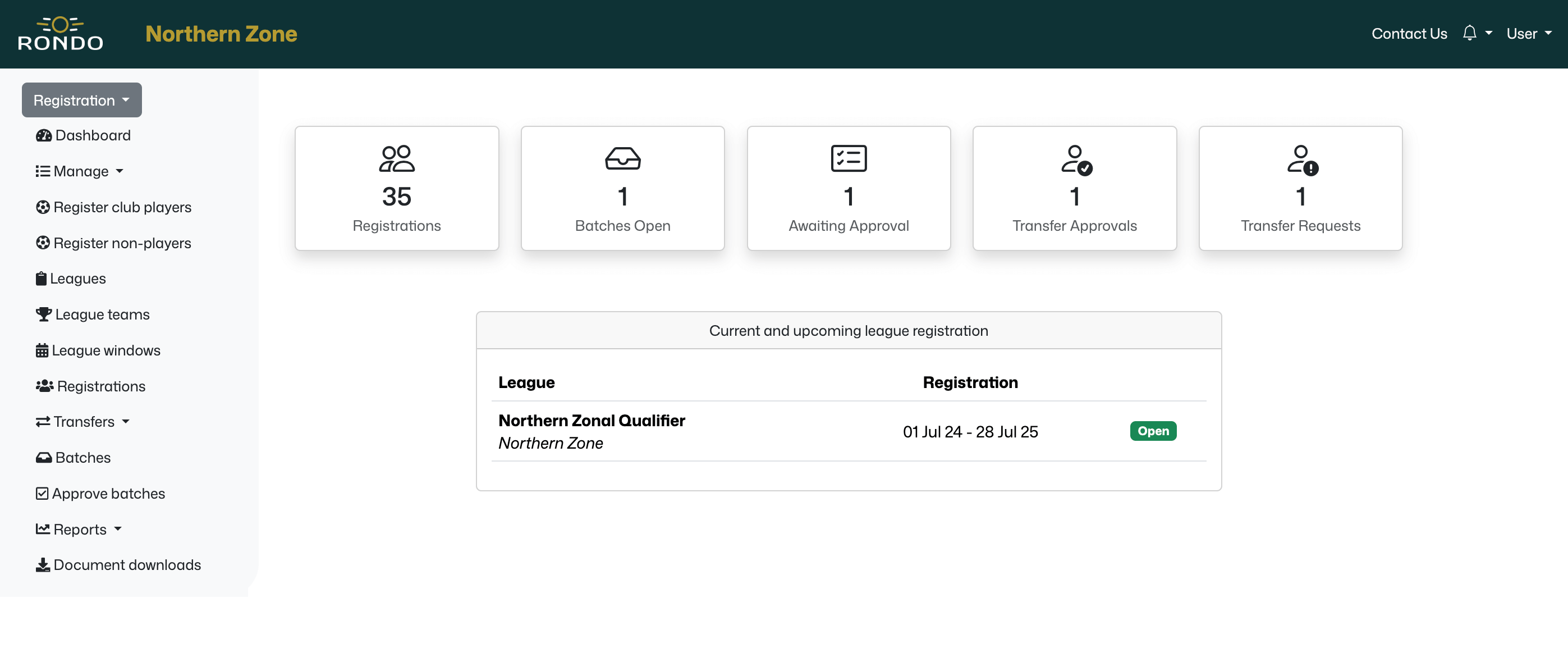
Task: Expand the Manage submenu
Action: coord(80,171)
